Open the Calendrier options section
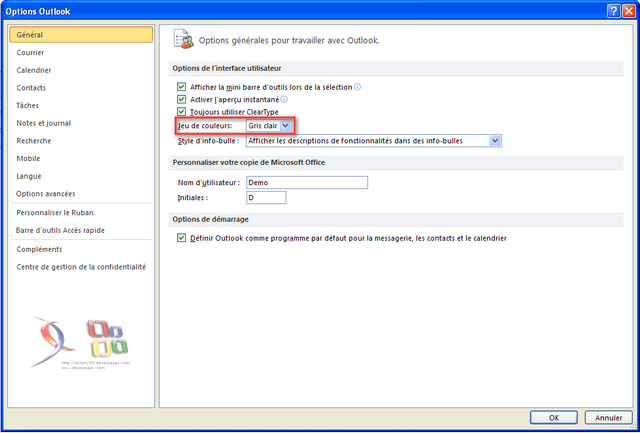640x433 pixels. click(x=34, y=70)
